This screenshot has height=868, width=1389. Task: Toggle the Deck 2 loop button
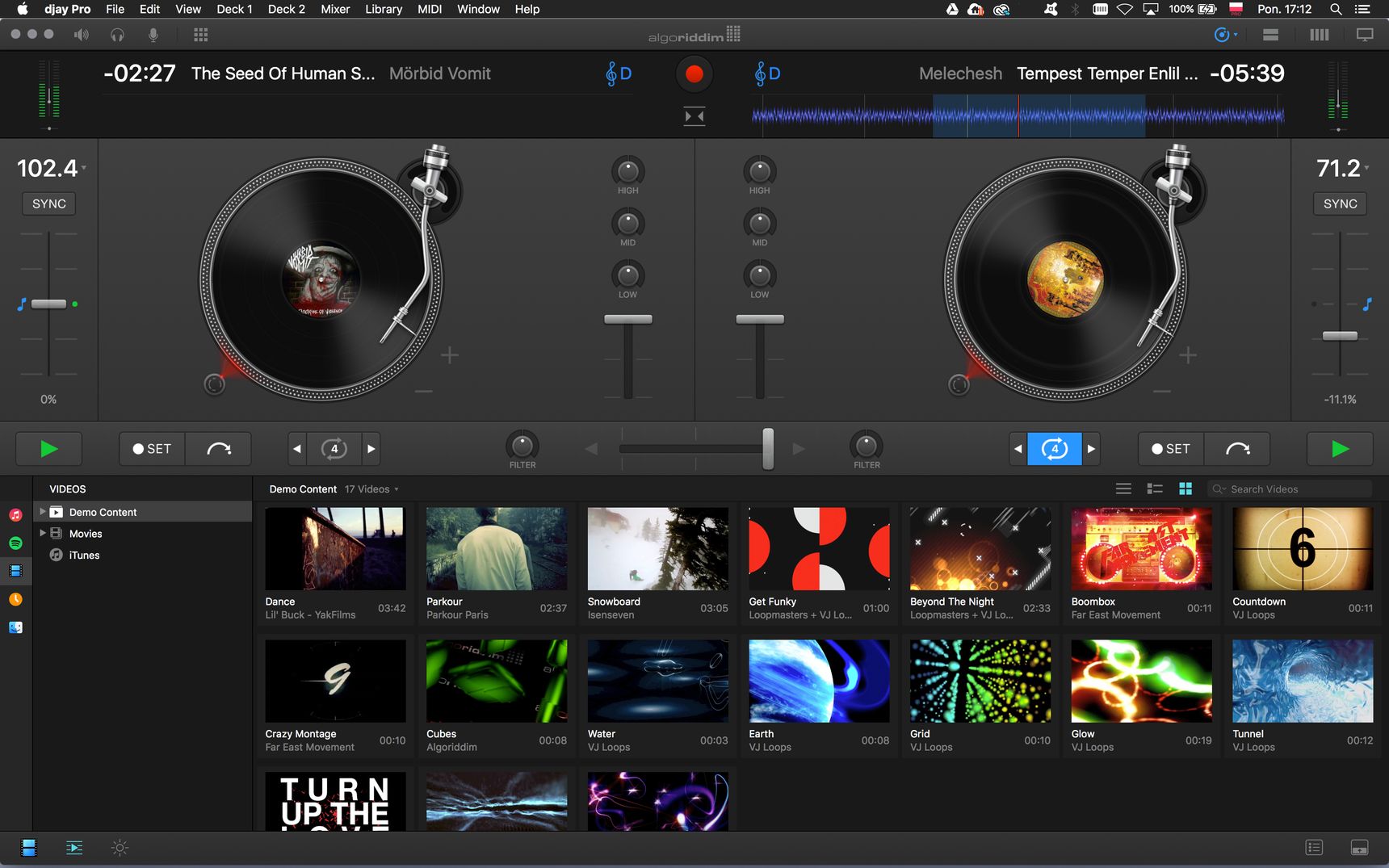pyautogui.click(x=1054, y=448)
